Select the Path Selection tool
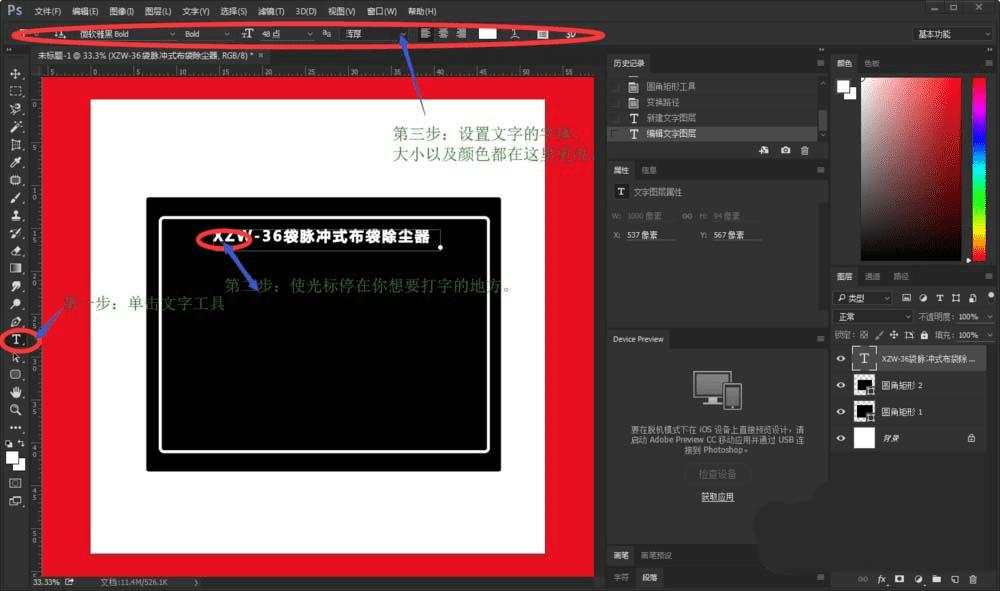Image resolution: width=1000 pixels, height=591 pixels. coord(15,357)
